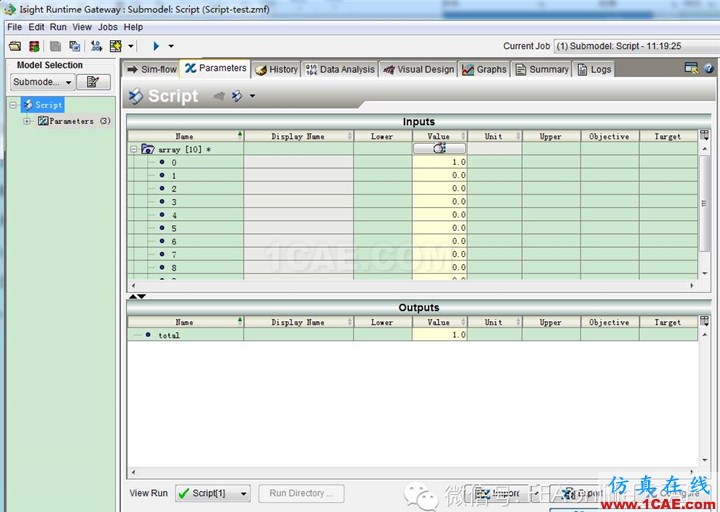Open model file toolbar icon

click(15, 46)
